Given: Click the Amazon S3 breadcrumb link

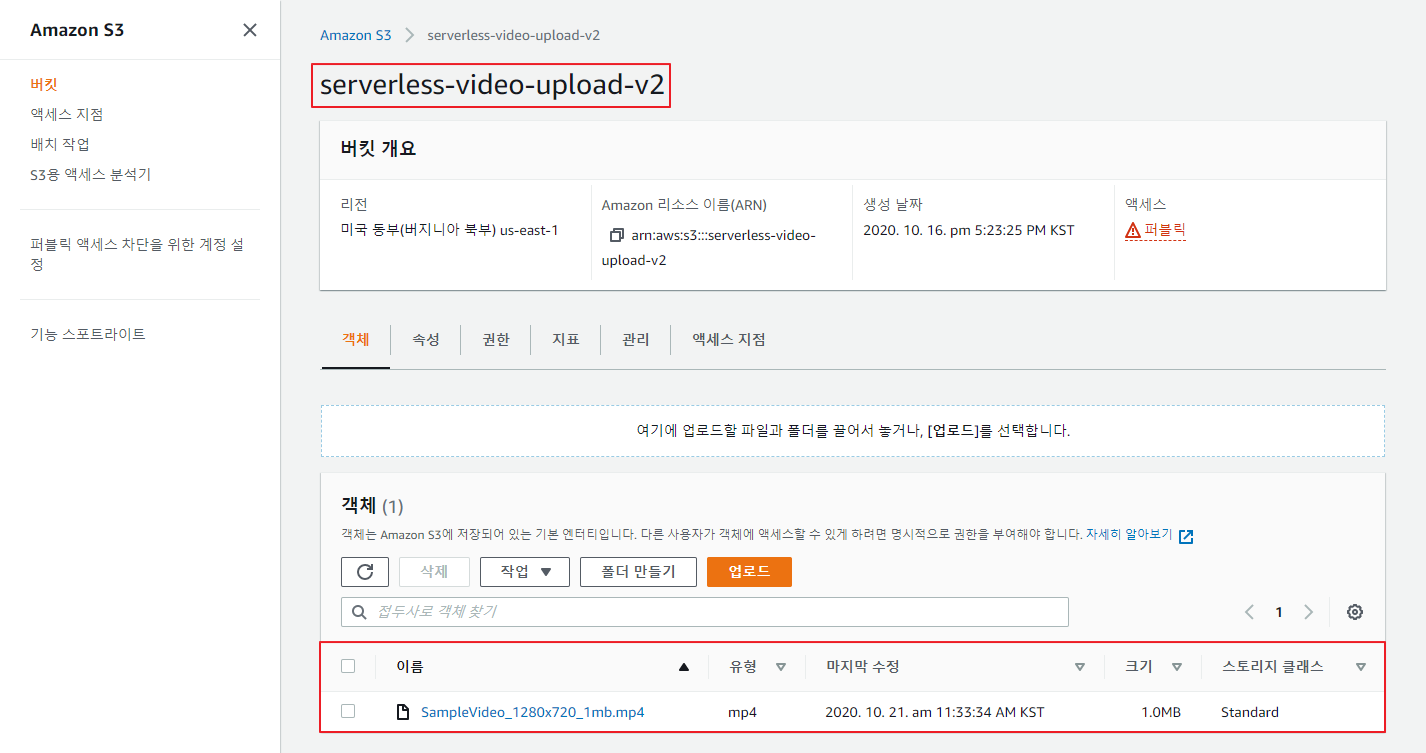Looking at the screenshot, I should (356, 35).
